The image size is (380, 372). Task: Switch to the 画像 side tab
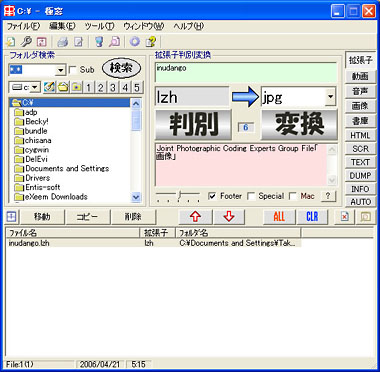click(360, 106)
